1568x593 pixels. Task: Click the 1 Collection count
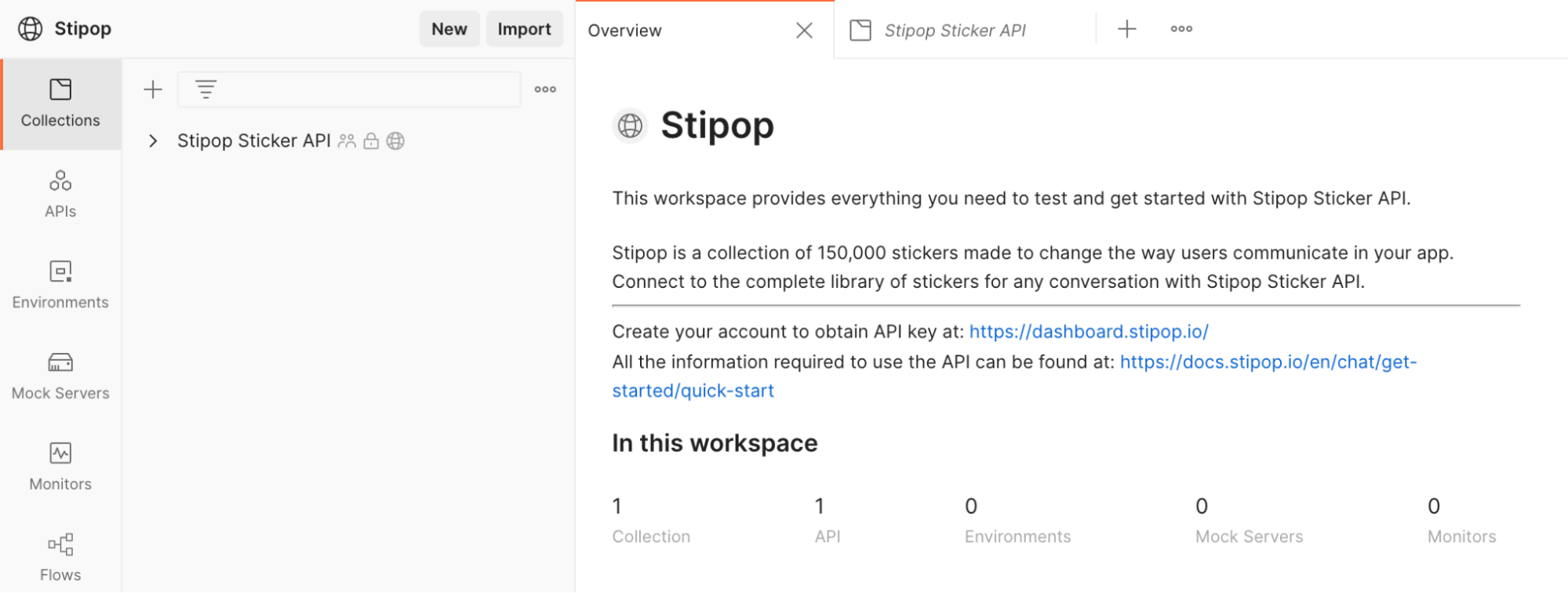[651, 521]
